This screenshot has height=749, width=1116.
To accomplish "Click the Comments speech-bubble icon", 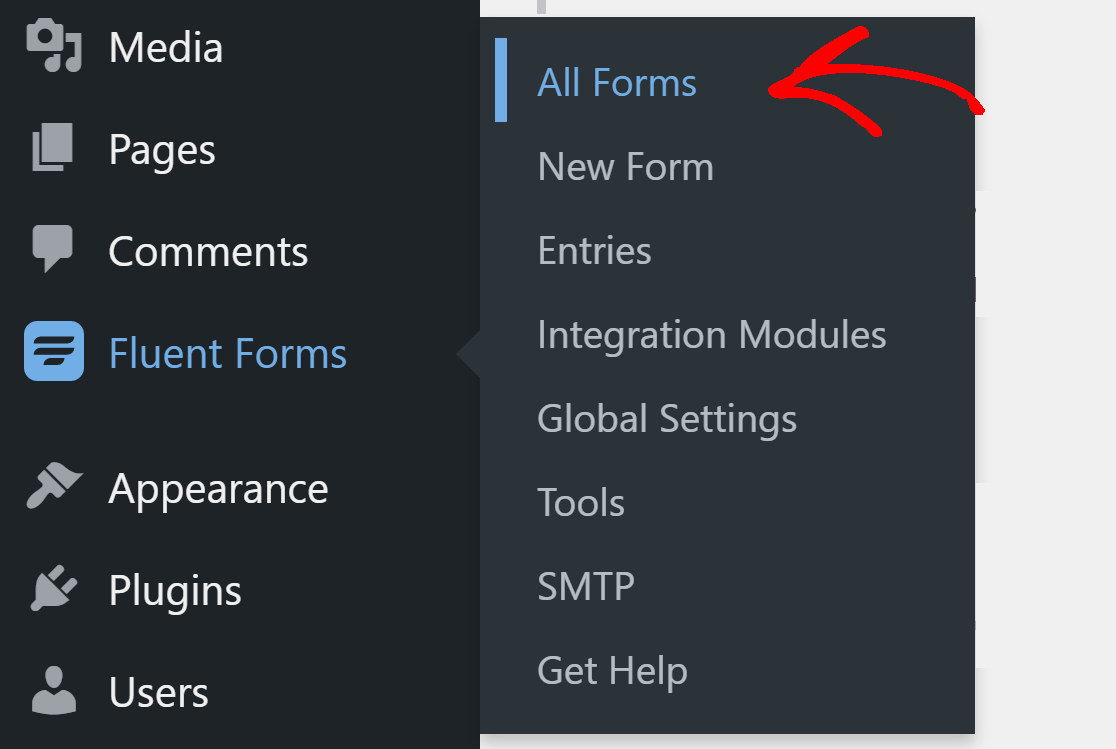I will tap(52, 250).
